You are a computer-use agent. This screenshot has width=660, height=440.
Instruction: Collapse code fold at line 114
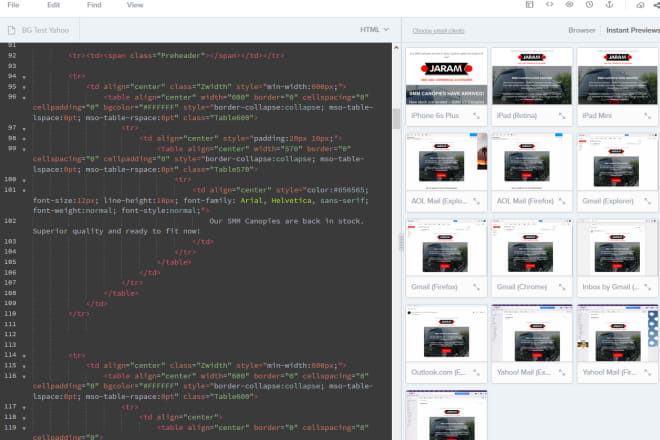pos(24,356)
